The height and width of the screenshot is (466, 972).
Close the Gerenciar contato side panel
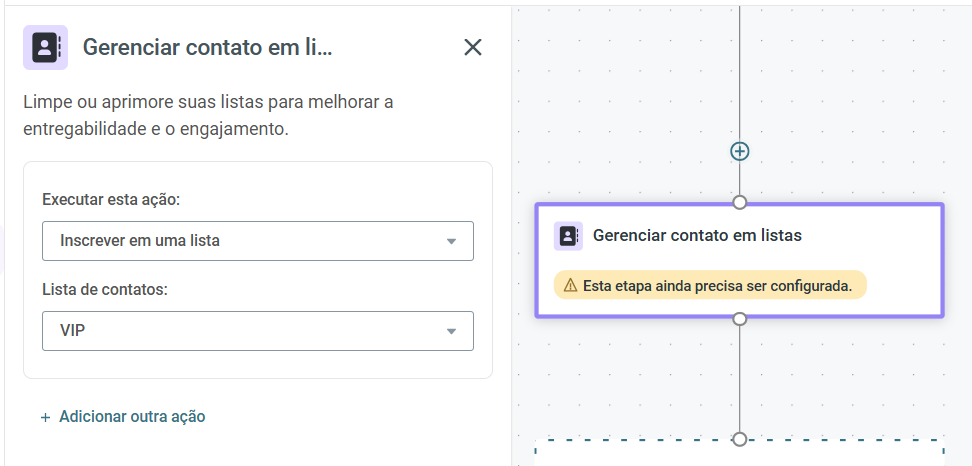pyautogui.click(x=473, y=47)
